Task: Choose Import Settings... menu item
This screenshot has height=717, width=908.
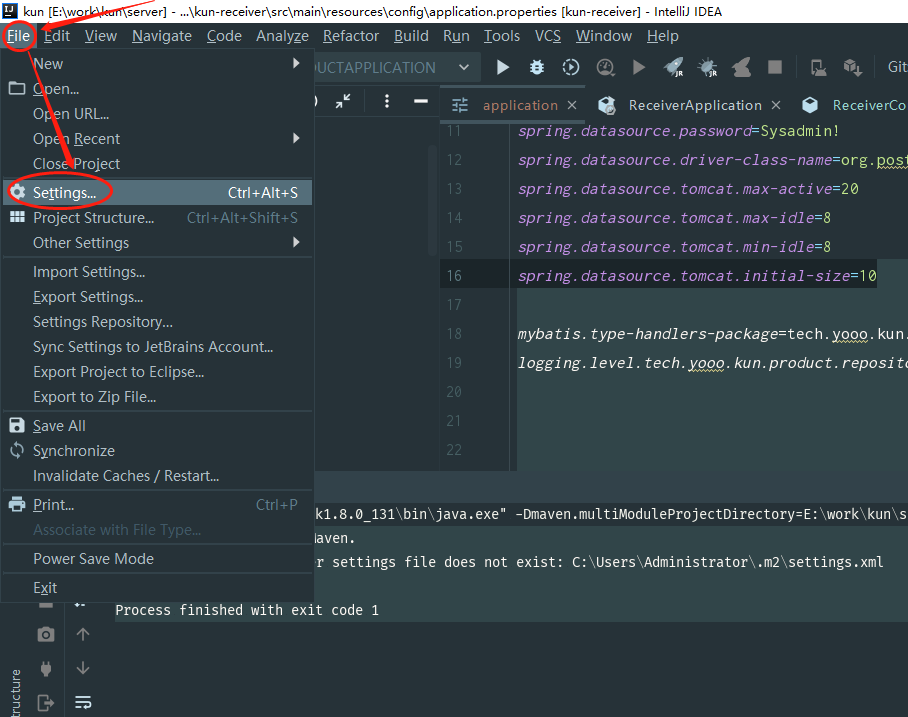Action: (x=158, y=272)
